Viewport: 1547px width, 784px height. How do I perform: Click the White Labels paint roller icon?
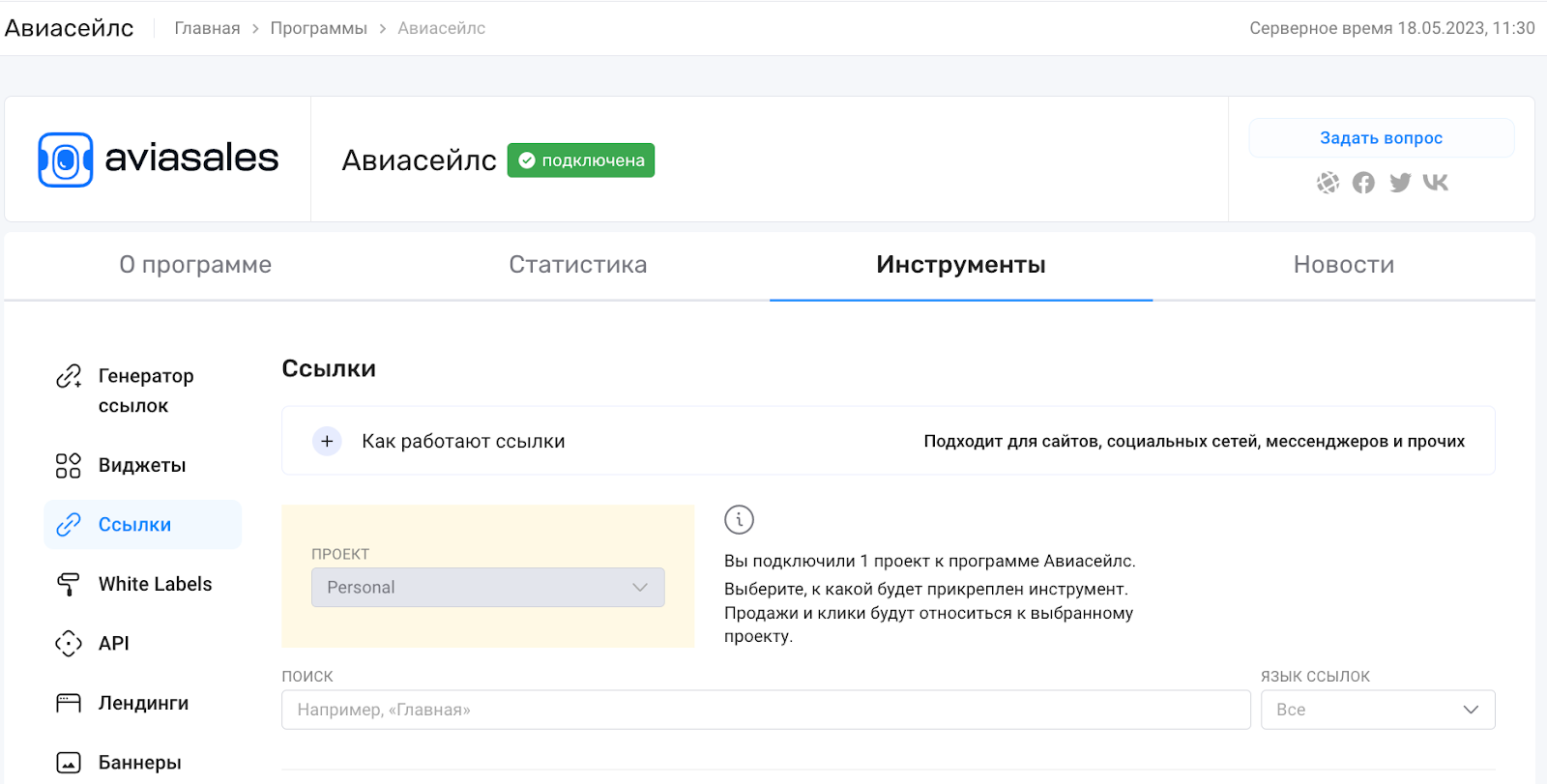tap(69, 584)
